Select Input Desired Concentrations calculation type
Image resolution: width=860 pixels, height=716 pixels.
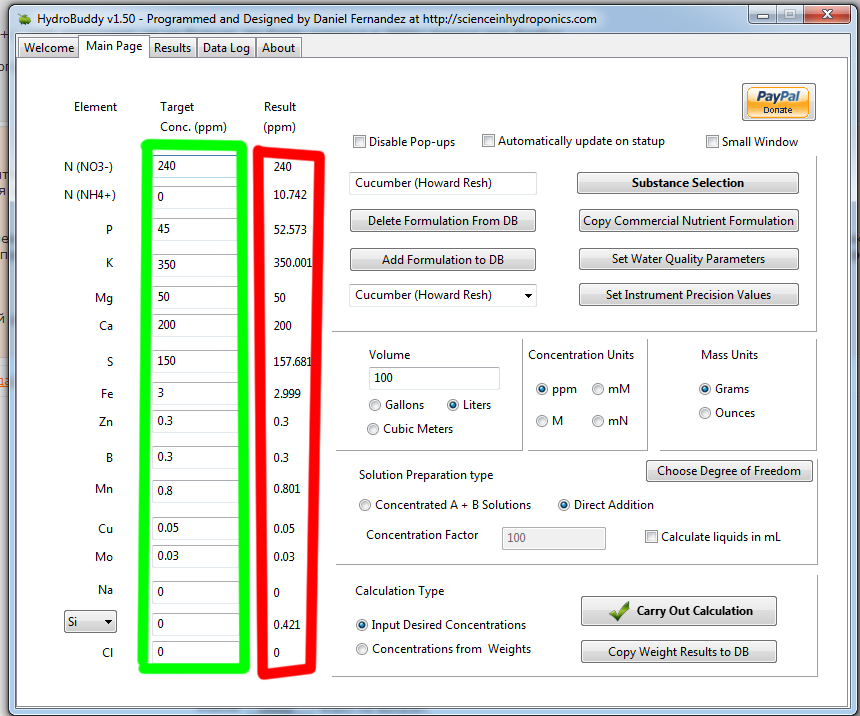pyautogui.click(x=362, y=625)
